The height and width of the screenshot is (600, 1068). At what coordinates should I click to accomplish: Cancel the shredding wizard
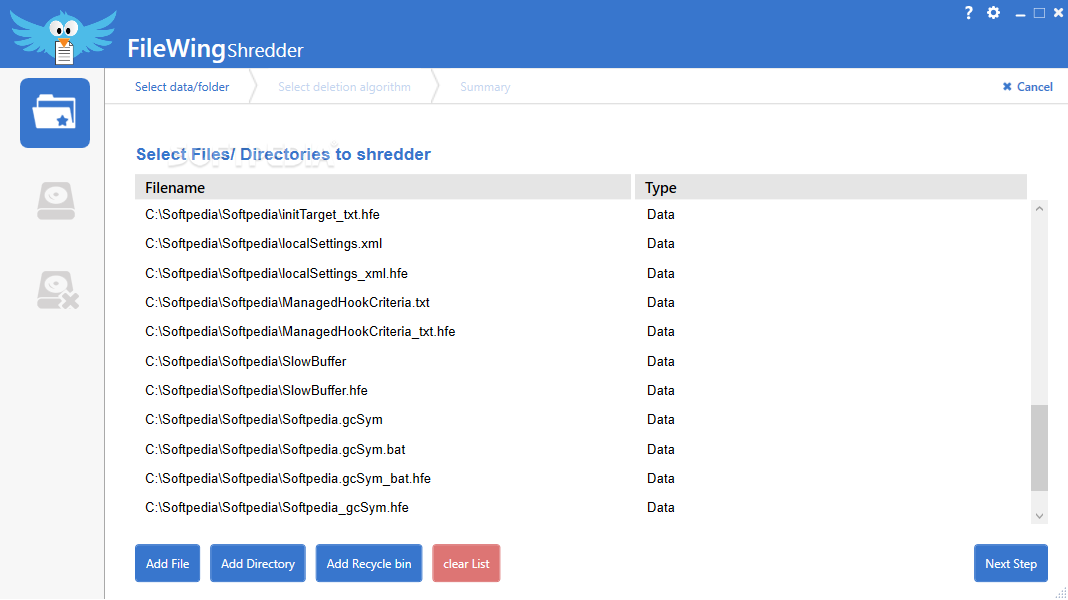coord(1027,86)
